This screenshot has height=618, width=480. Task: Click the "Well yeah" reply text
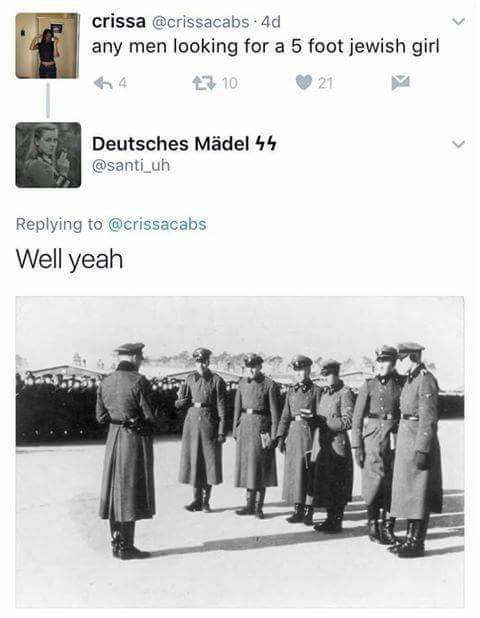[69, 260]
